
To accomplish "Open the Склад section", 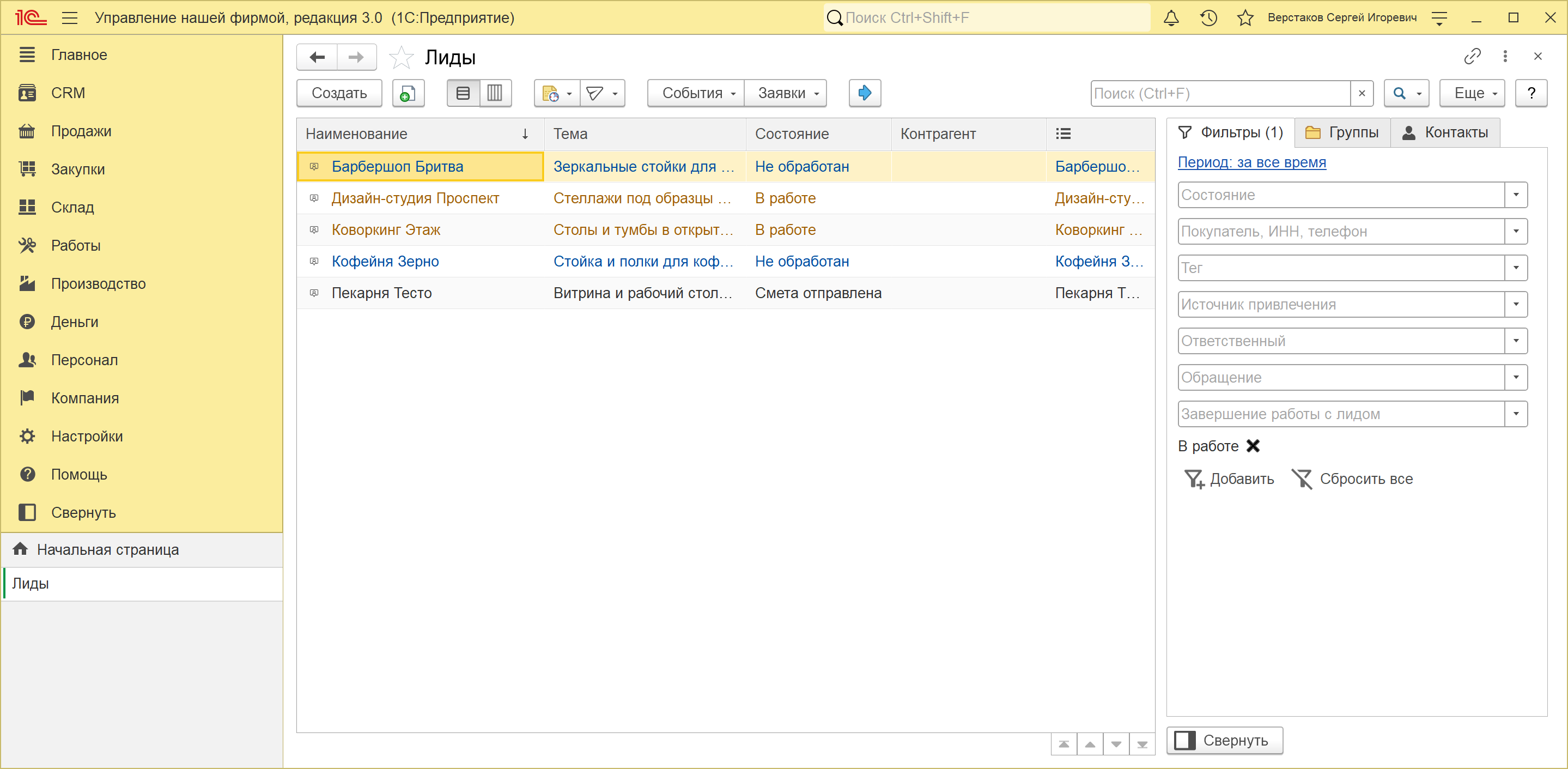I will [x=142, y=208].
